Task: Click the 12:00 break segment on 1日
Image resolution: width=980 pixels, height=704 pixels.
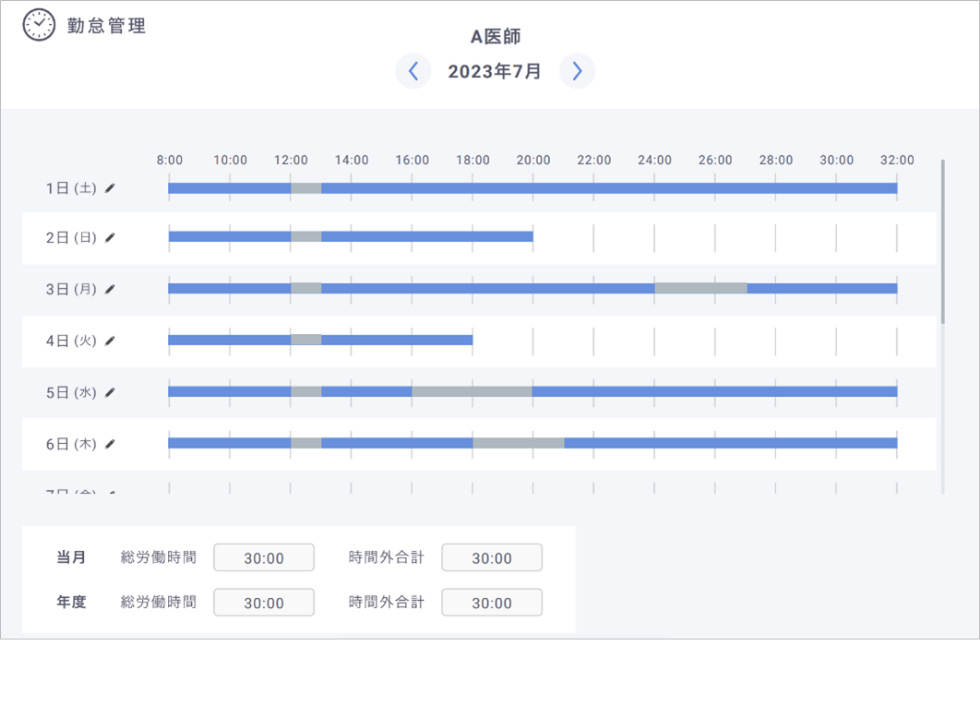Action: [306, 188]
